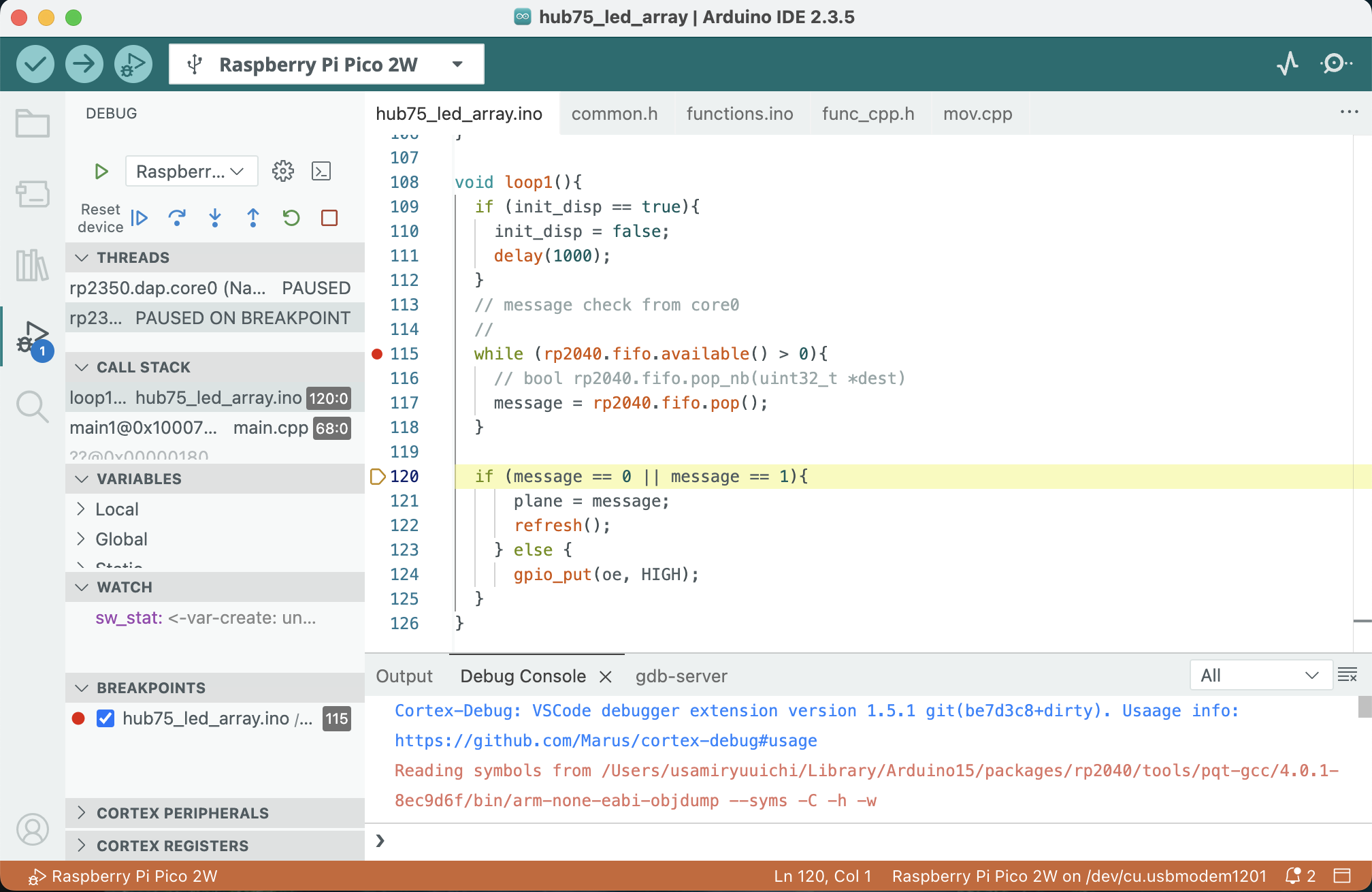
Task: Collapse the VARIABLES section
Action: coord(214,479)
